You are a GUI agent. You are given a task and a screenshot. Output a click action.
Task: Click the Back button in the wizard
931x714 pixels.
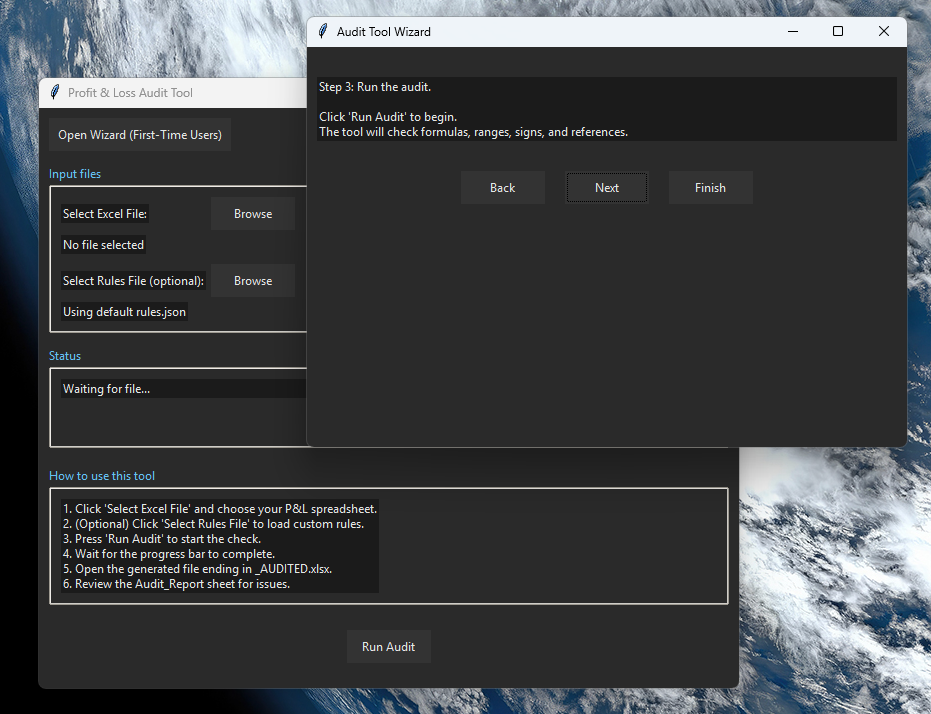pyautogui.click(x=502, y=188)
